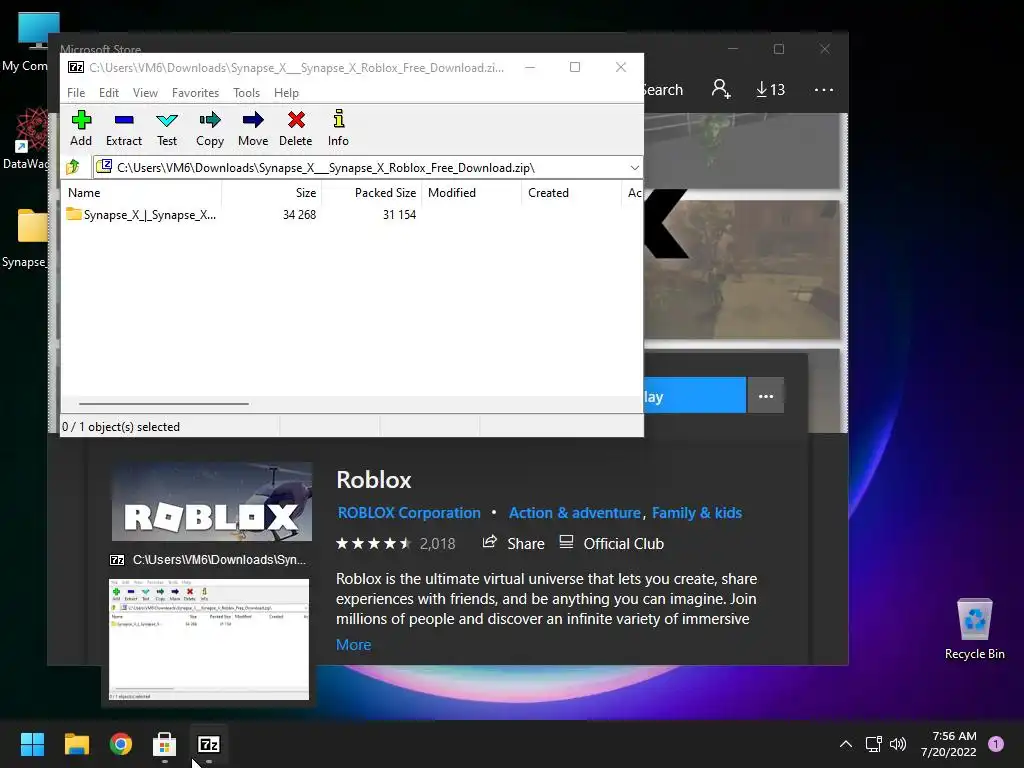Select the My Computer desktop icon
Viewport: 1024px width, 768px height.
point(26,42)
